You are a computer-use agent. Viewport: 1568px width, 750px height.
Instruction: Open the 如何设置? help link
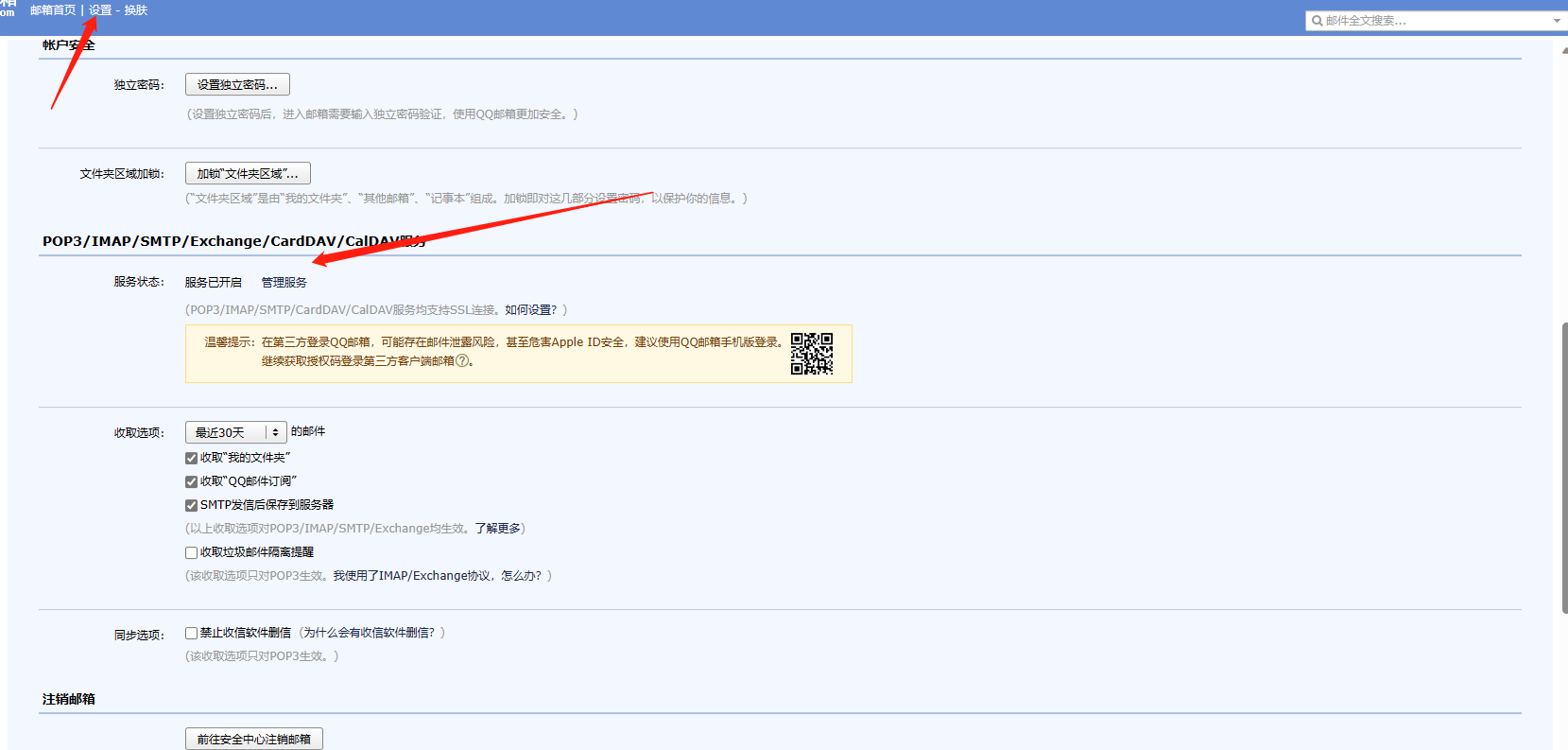530,310
